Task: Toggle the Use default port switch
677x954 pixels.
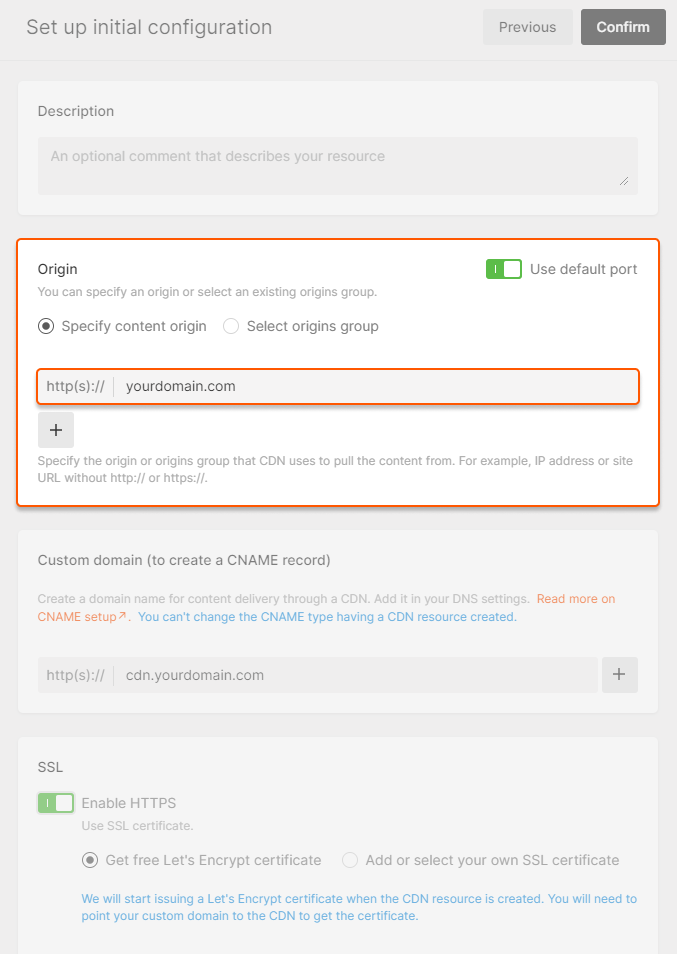Action: point(504,269)
